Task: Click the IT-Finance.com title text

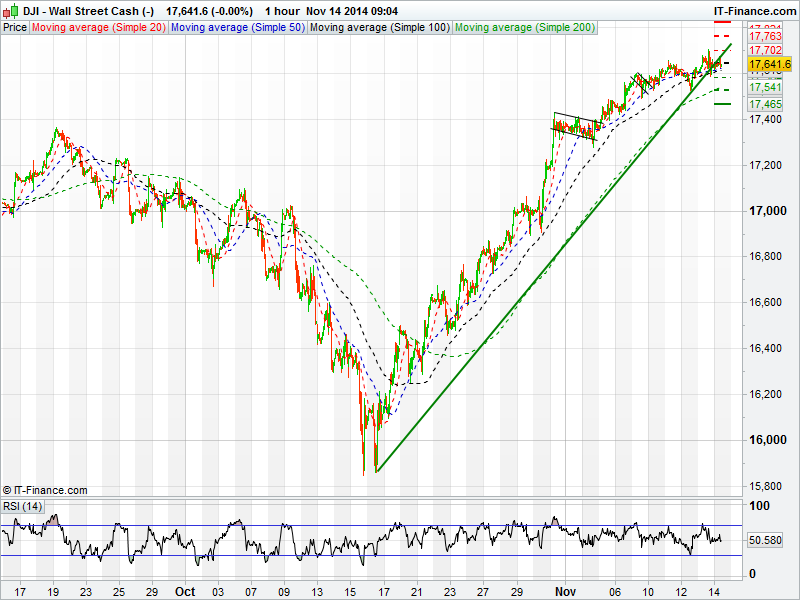Action: click(x=755, y=11)
